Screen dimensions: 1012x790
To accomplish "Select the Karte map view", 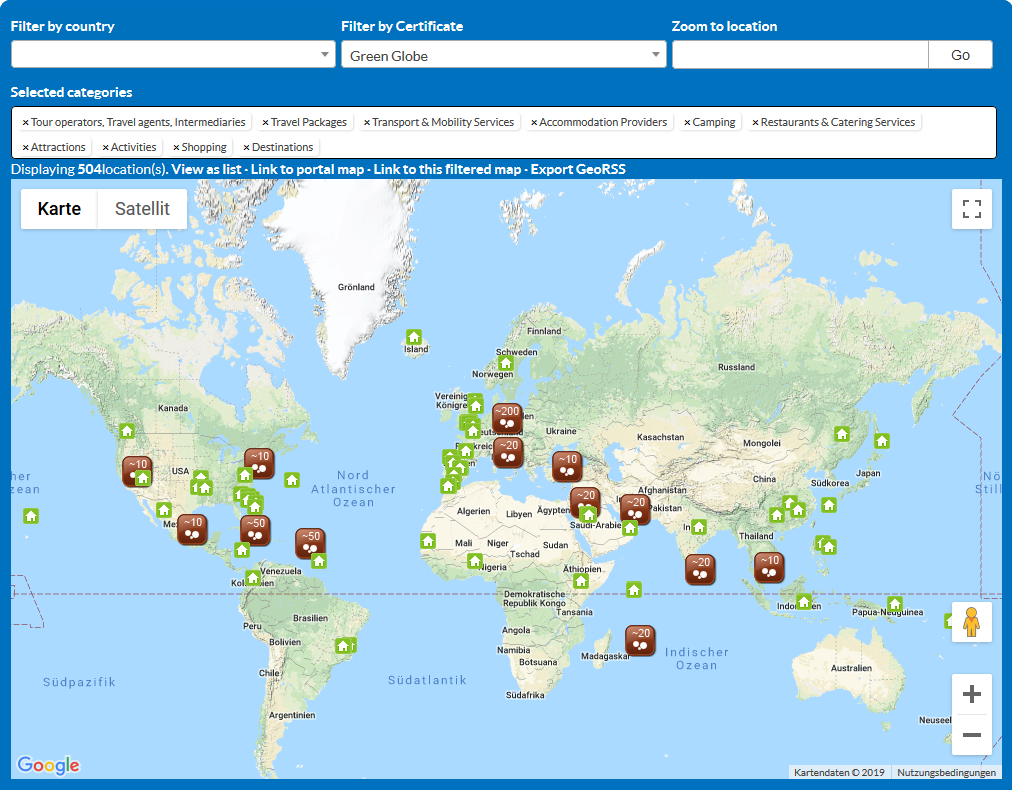I will point(59,209).
